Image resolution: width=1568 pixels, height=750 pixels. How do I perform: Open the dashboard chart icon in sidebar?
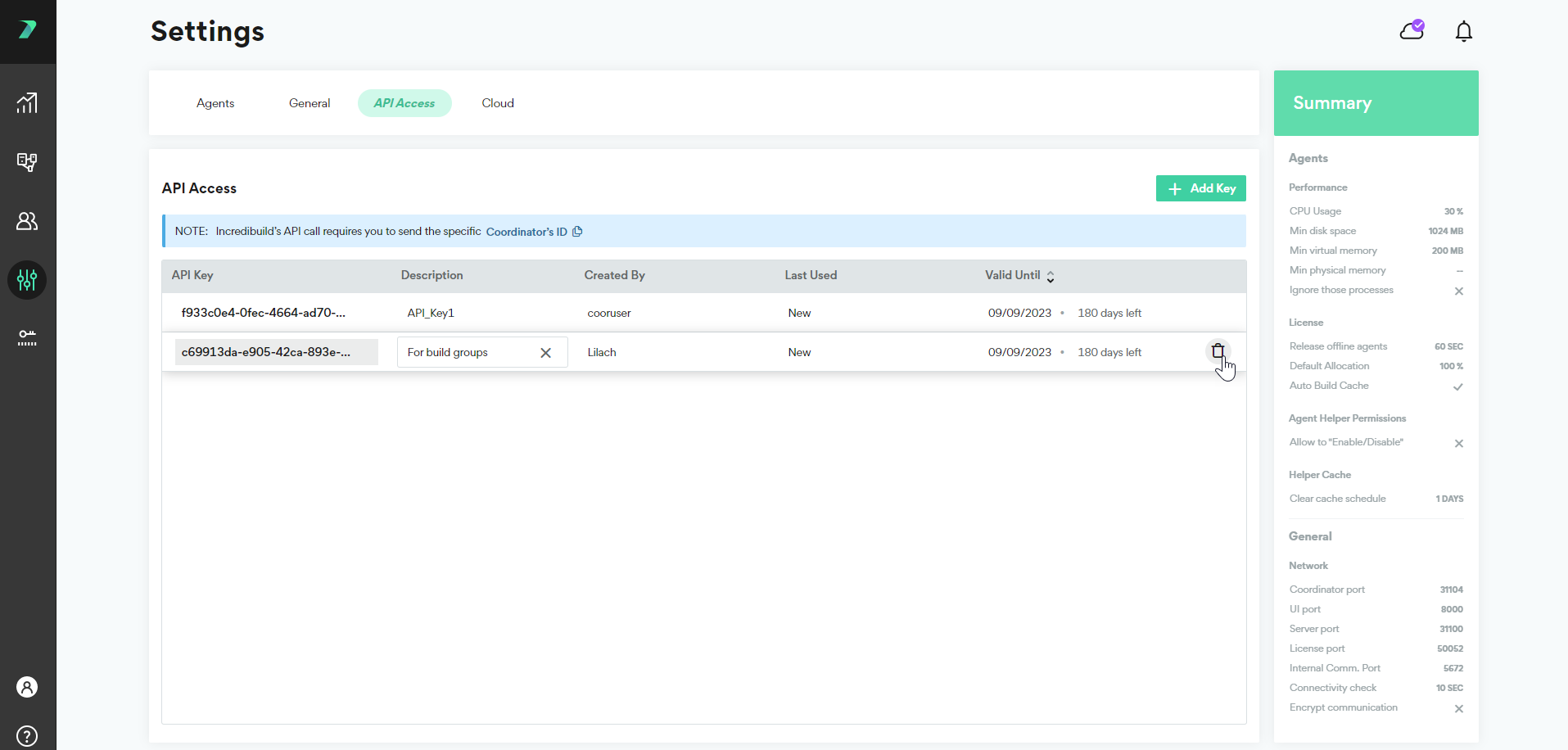(27, 103)
